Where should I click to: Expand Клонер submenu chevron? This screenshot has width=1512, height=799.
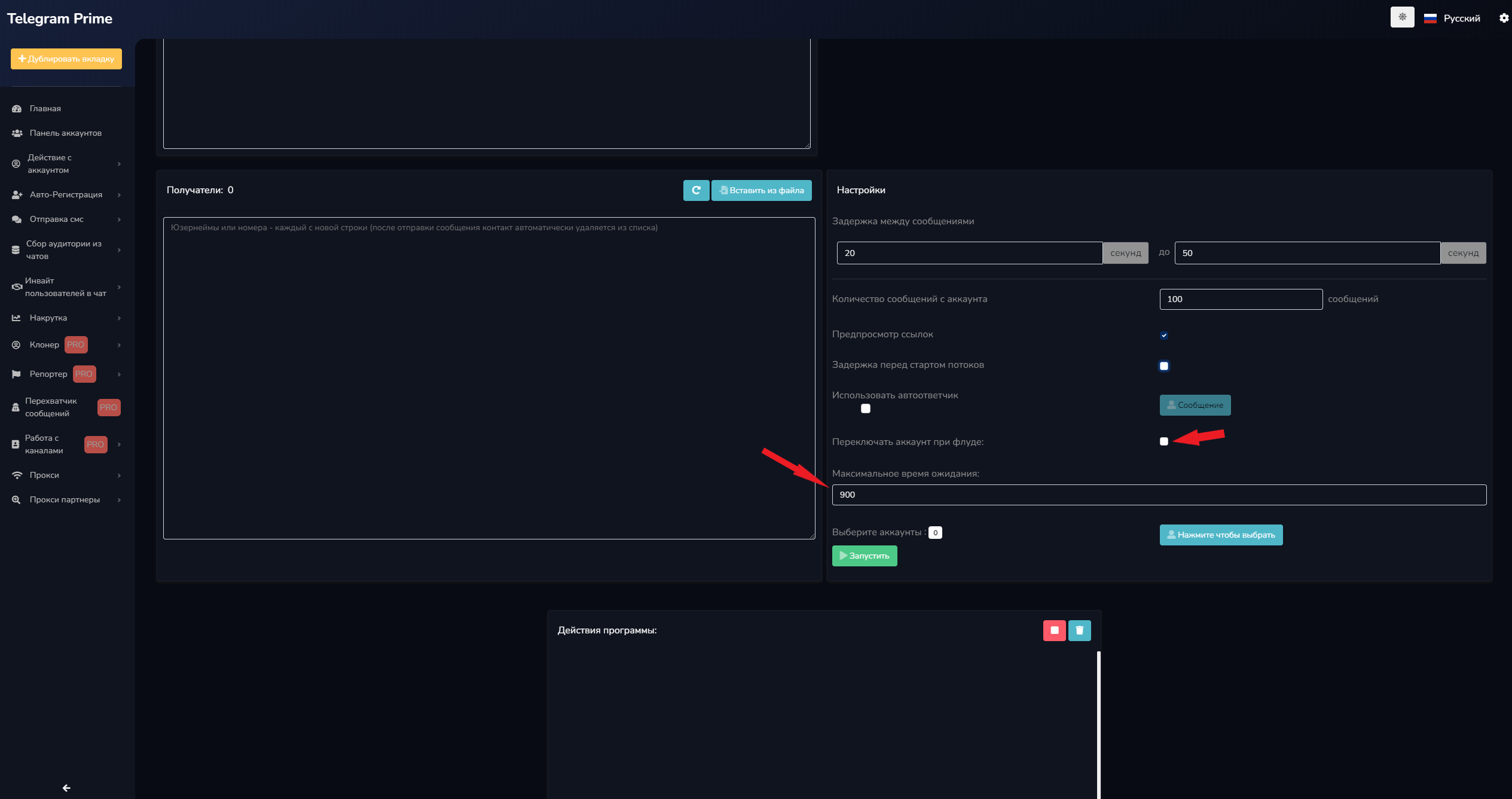(119, 345)
